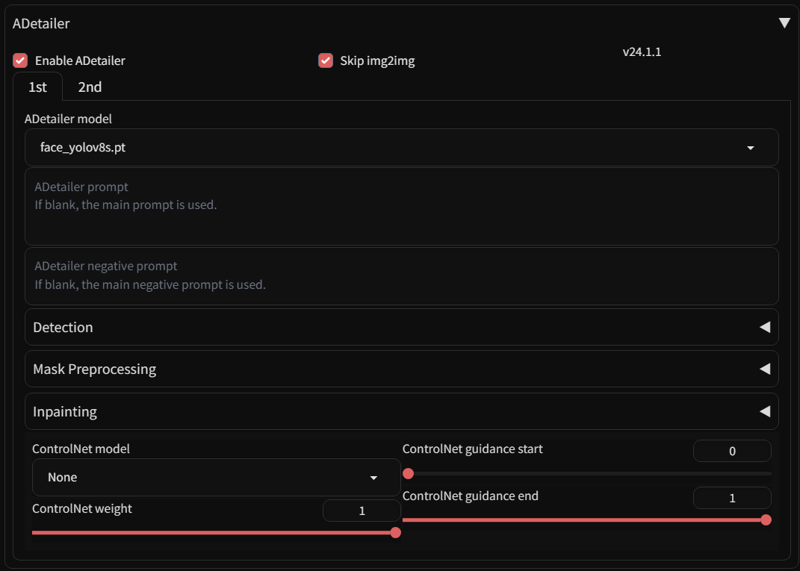This screenshot has height=571, width=800.
Task: Click the ControlNet guidance end slider handle
Action: [x=766, y=519]
